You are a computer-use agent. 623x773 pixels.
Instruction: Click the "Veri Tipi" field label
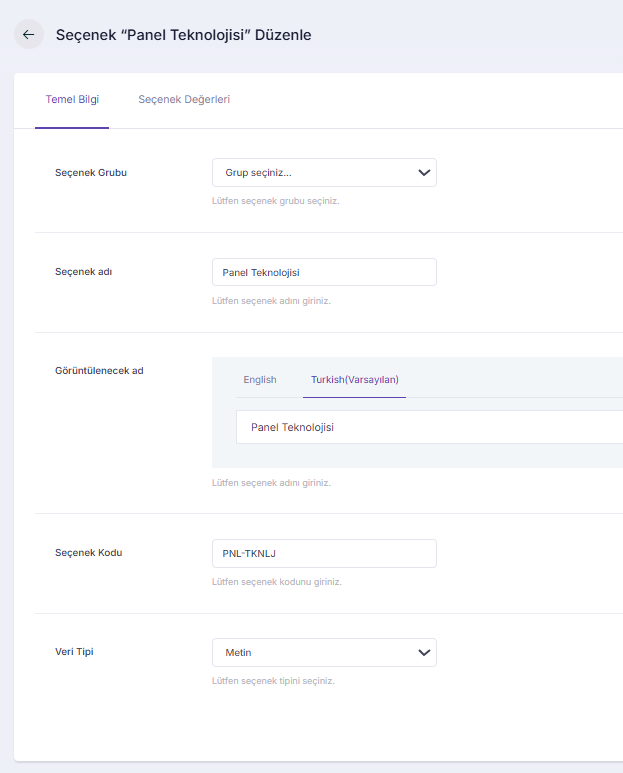pos(76,652)
